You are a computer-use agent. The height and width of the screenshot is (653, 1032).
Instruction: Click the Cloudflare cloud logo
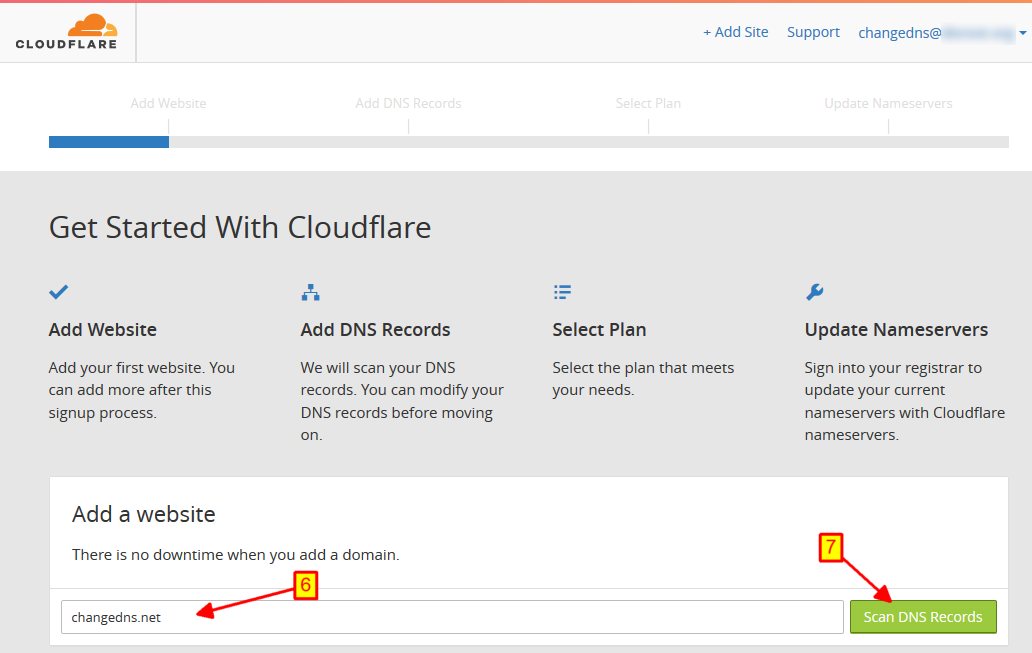point(66,32)
